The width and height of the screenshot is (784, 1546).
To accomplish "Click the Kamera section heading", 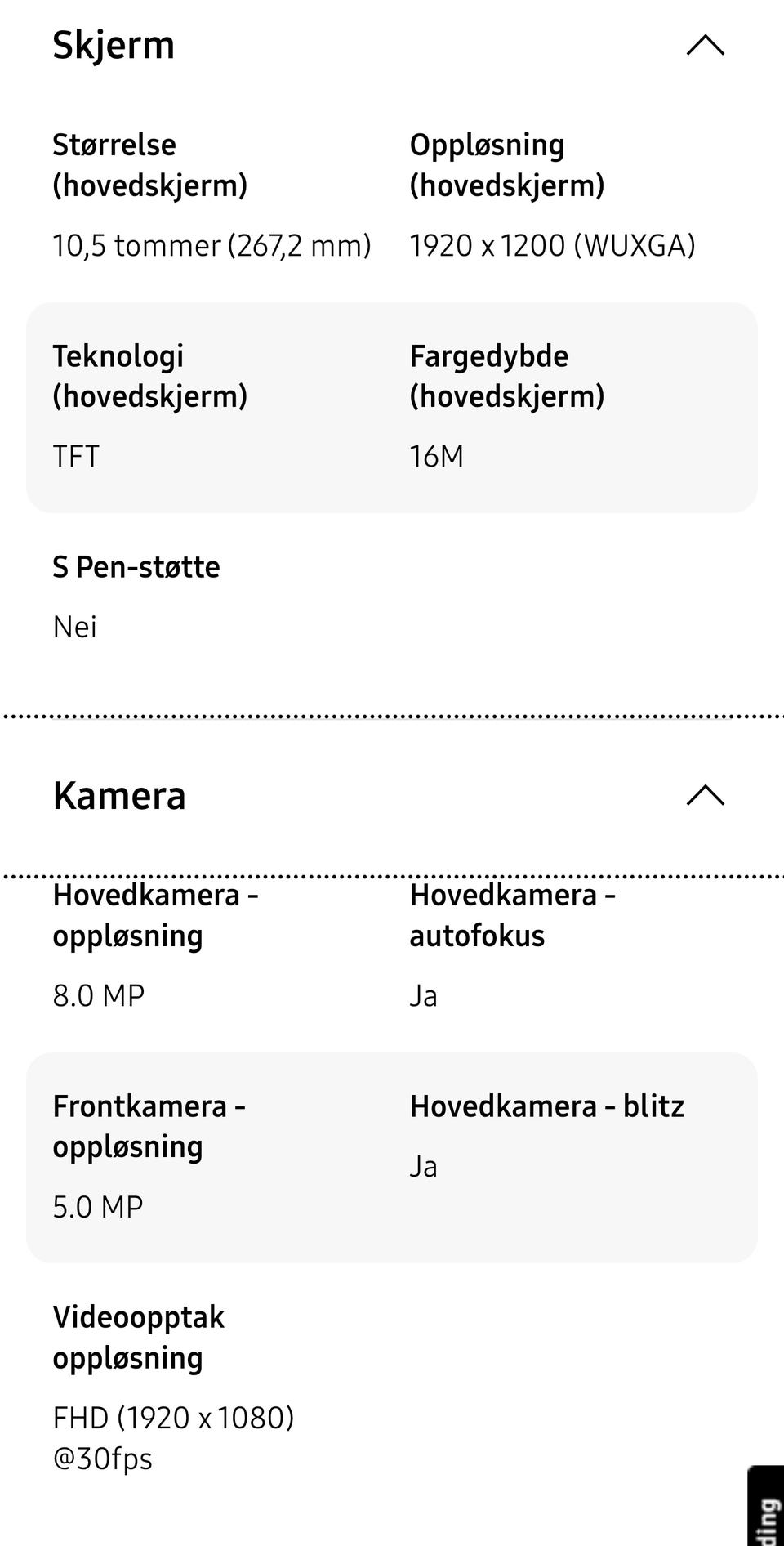I will (x=119, y=796).
